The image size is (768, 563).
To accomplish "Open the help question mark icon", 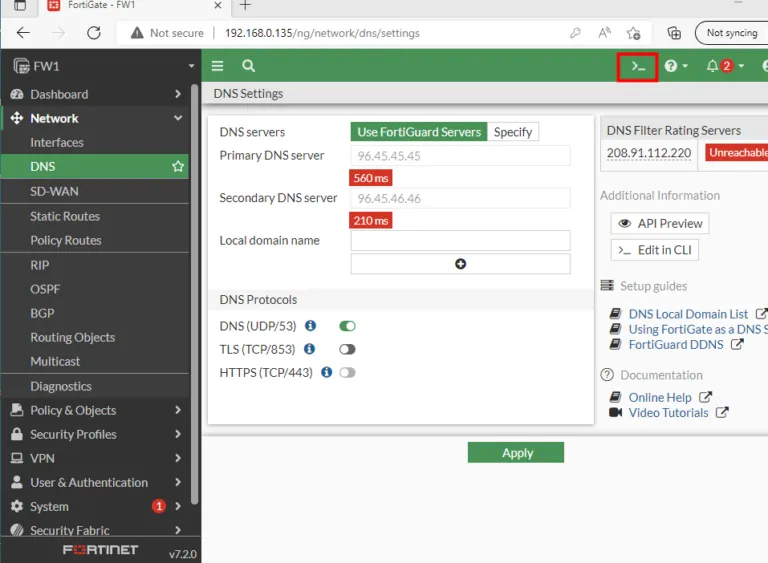I will pyautogui.click(x=671, y=66).
